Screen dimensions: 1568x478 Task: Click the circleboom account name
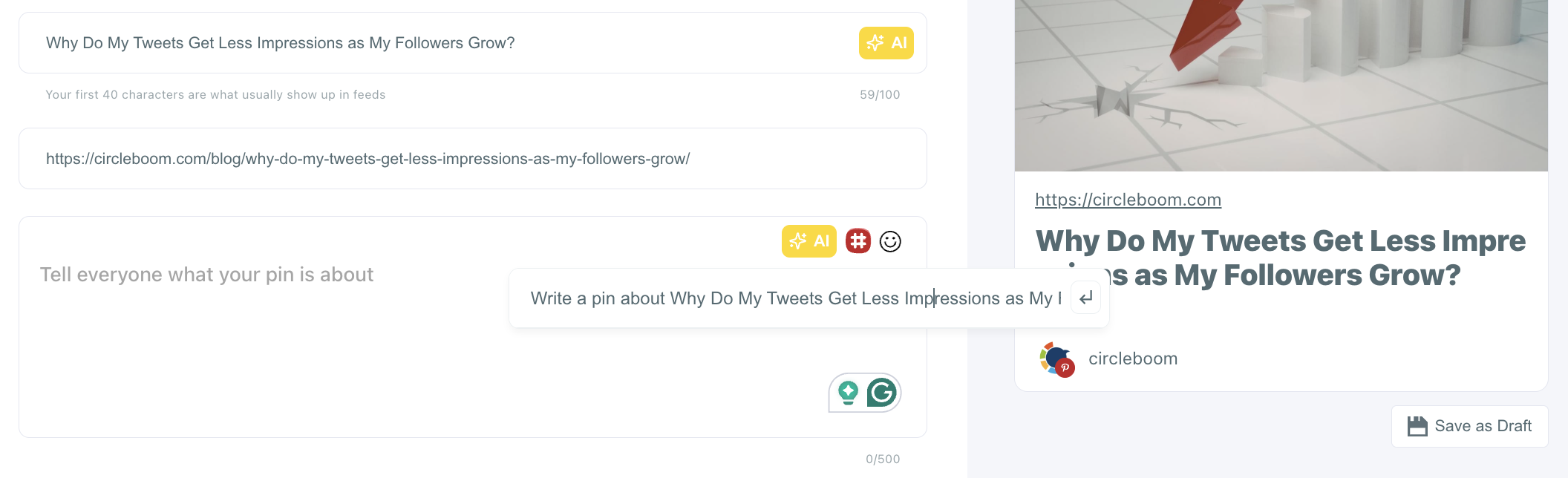(x=1133, y=359)
